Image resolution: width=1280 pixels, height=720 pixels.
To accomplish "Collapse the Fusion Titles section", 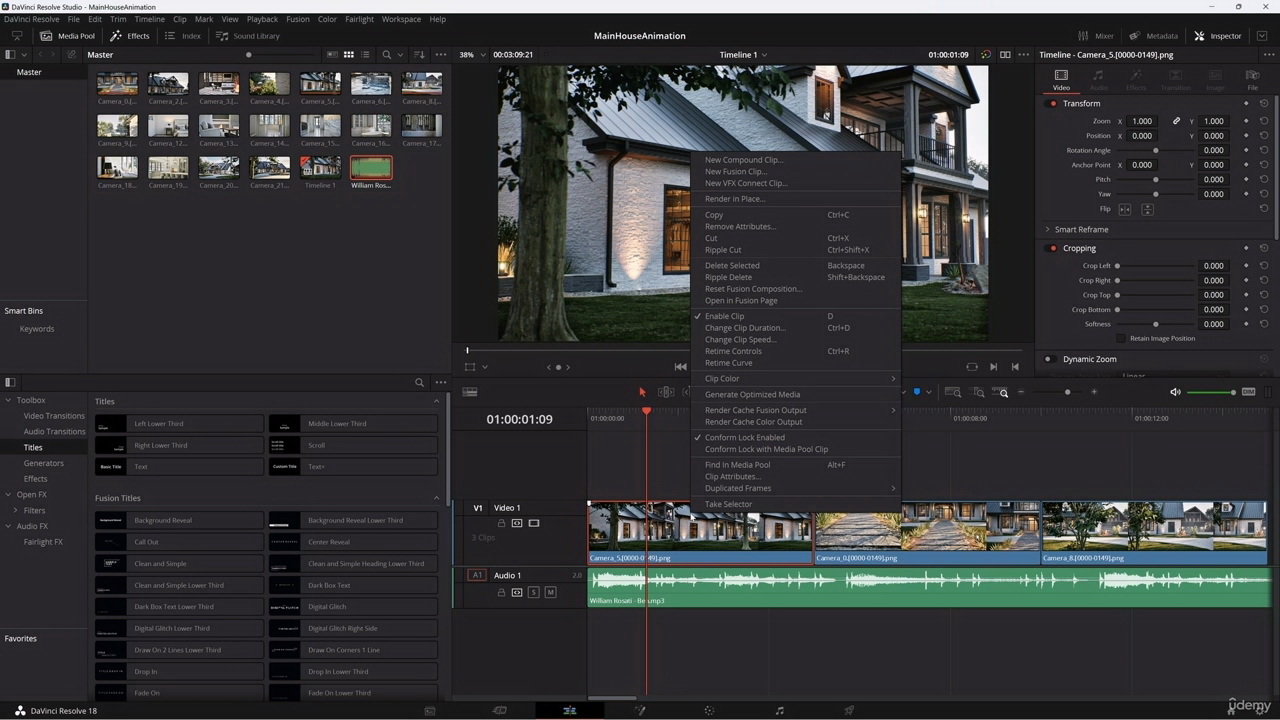I will click(x=436, y=498).
